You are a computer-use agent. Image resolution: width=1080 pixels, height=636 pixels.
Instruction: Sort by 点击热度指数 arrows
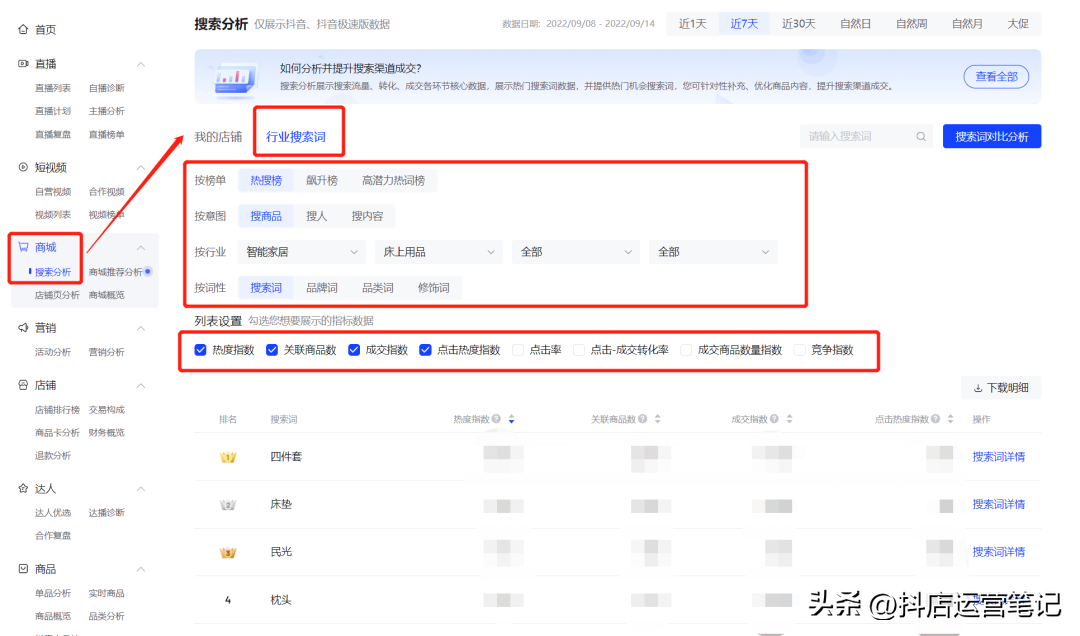pos(951,419)
